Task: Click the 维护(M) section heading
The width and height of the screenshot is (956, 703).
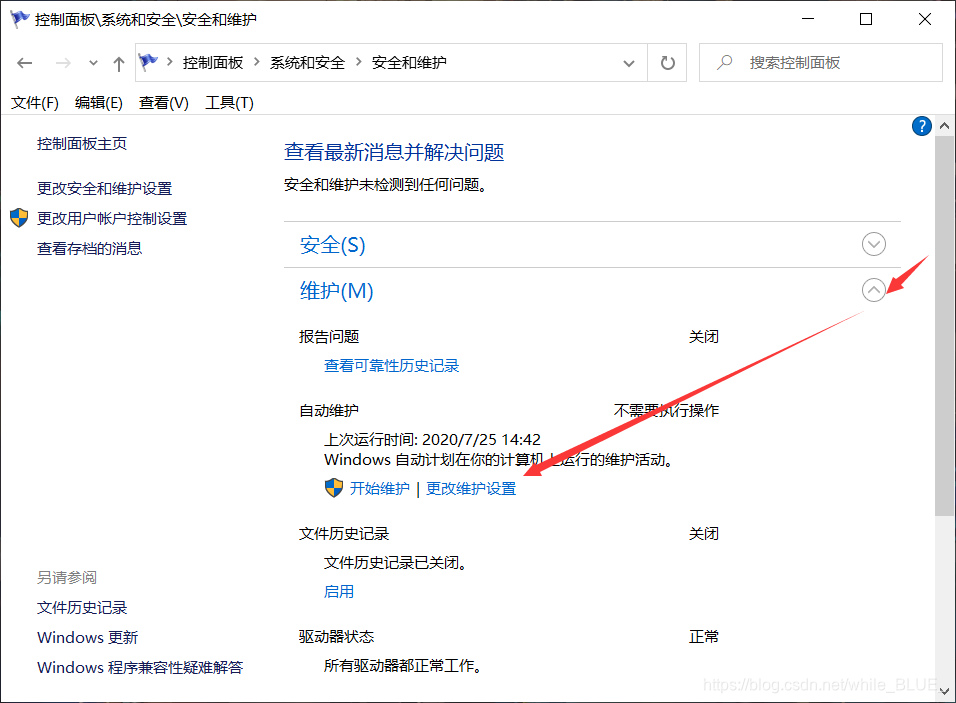Action: pyautogui.click(x=337, y=291)
